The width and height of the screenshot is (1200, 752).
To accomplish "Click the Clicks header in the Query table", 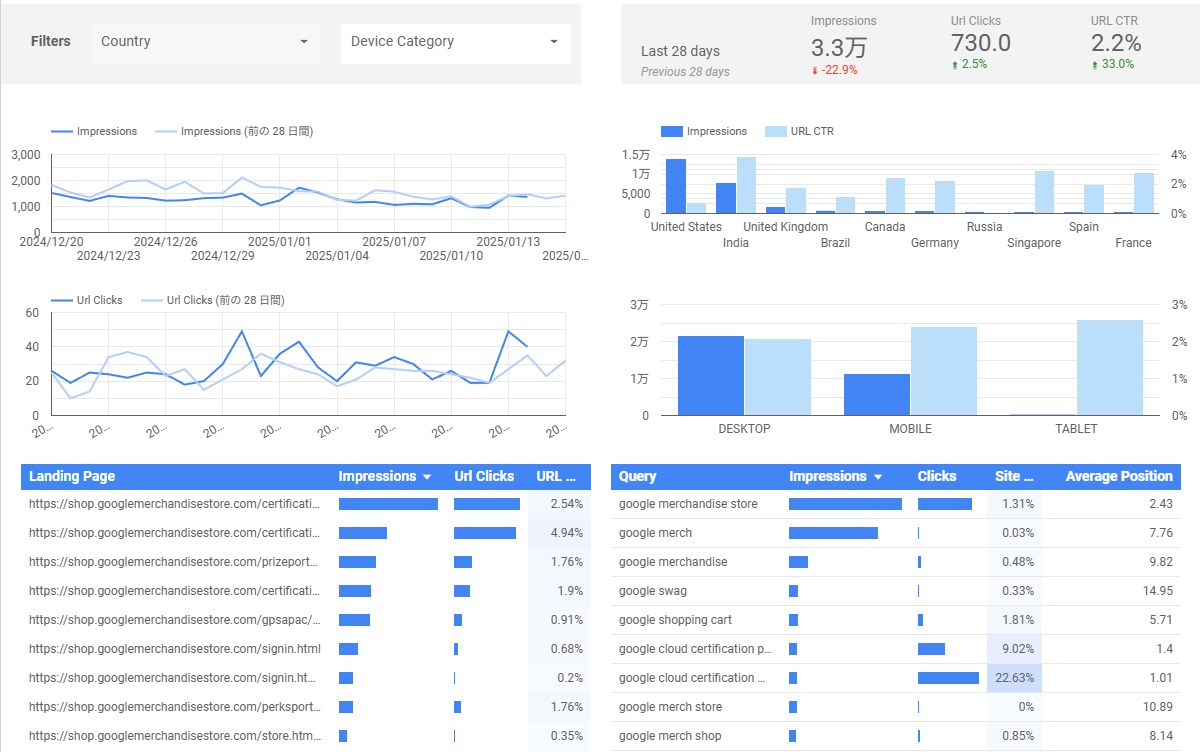I will (937, 476).
